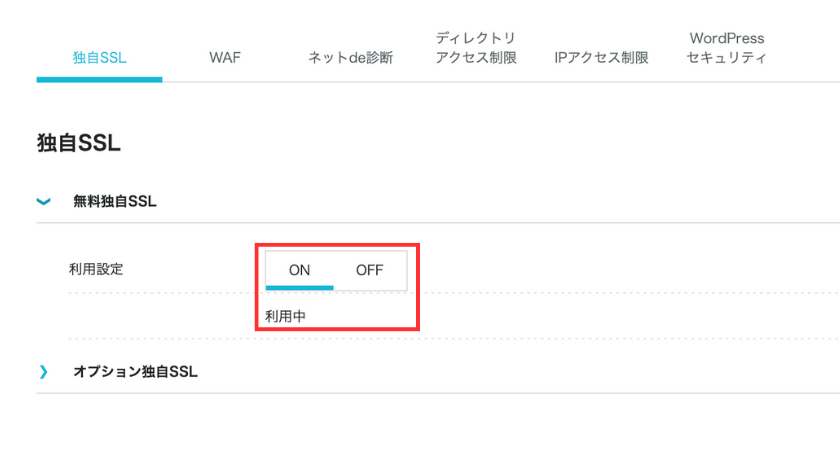Open ディレクトリアクセス制限 tab
Image resolution: width=840 pixels, height=469 pixels.
476,48
